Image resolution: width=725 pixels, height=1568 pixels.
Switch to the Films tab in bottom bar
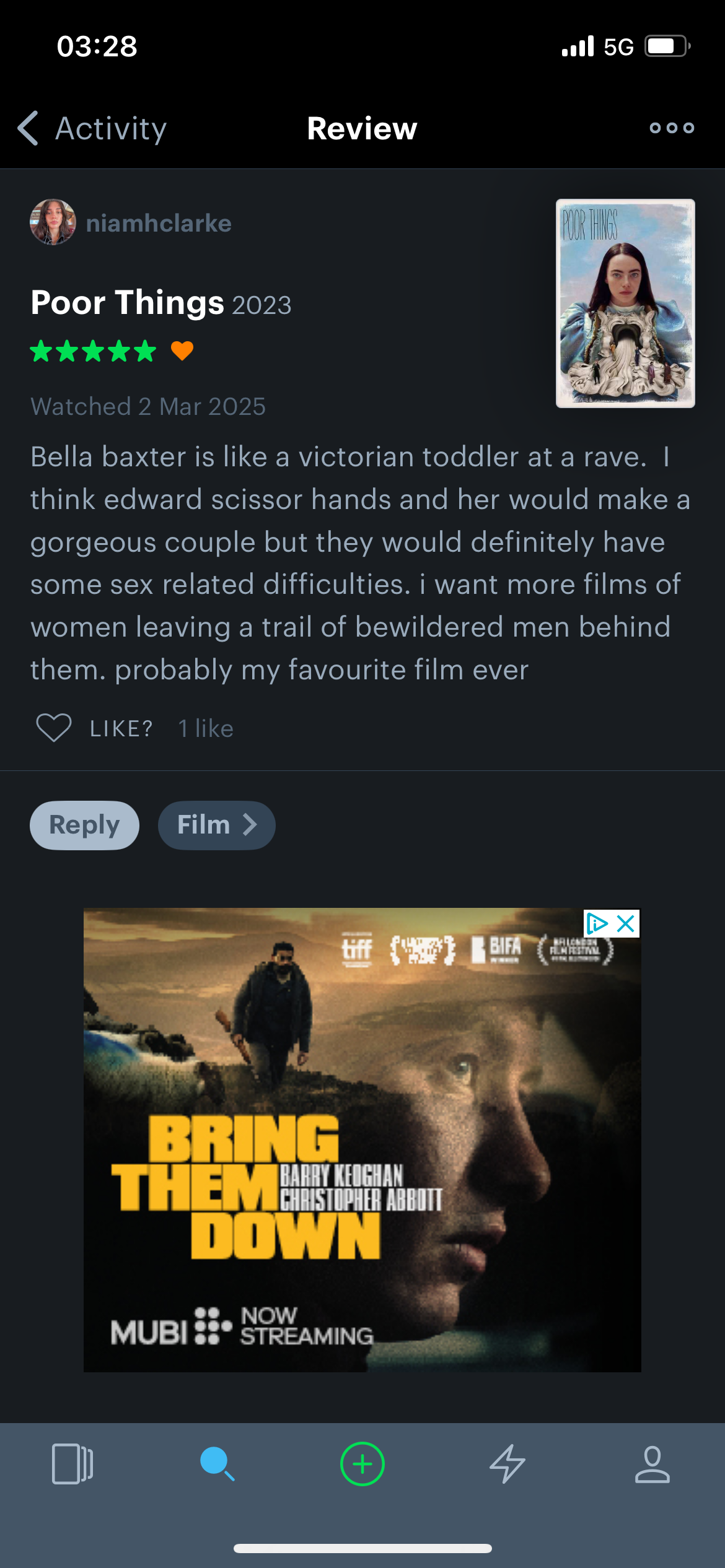click(72, 1464)
